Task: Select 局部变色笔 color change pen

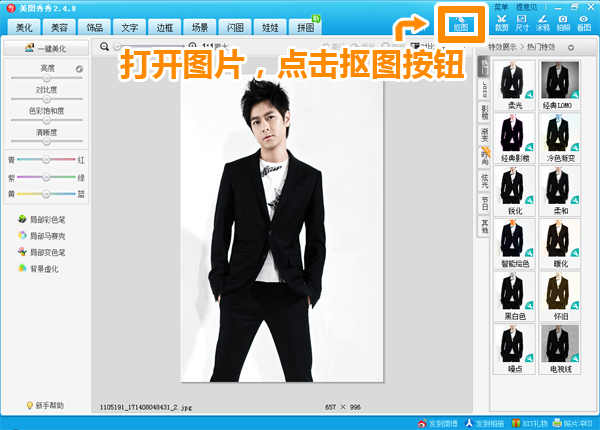Action: pyautogui.click(x=42, y=252)
